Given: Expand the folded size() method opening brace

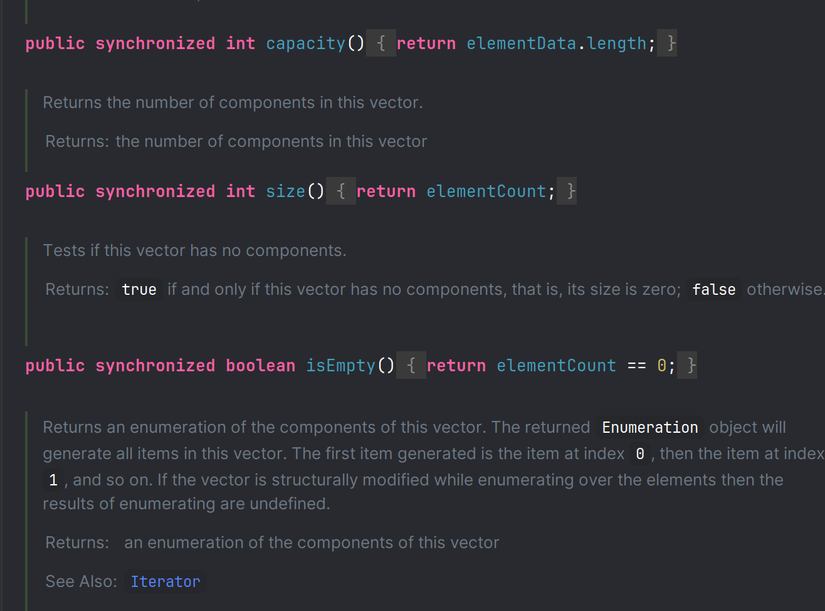Looking at the screenshot, I should 341,191.
